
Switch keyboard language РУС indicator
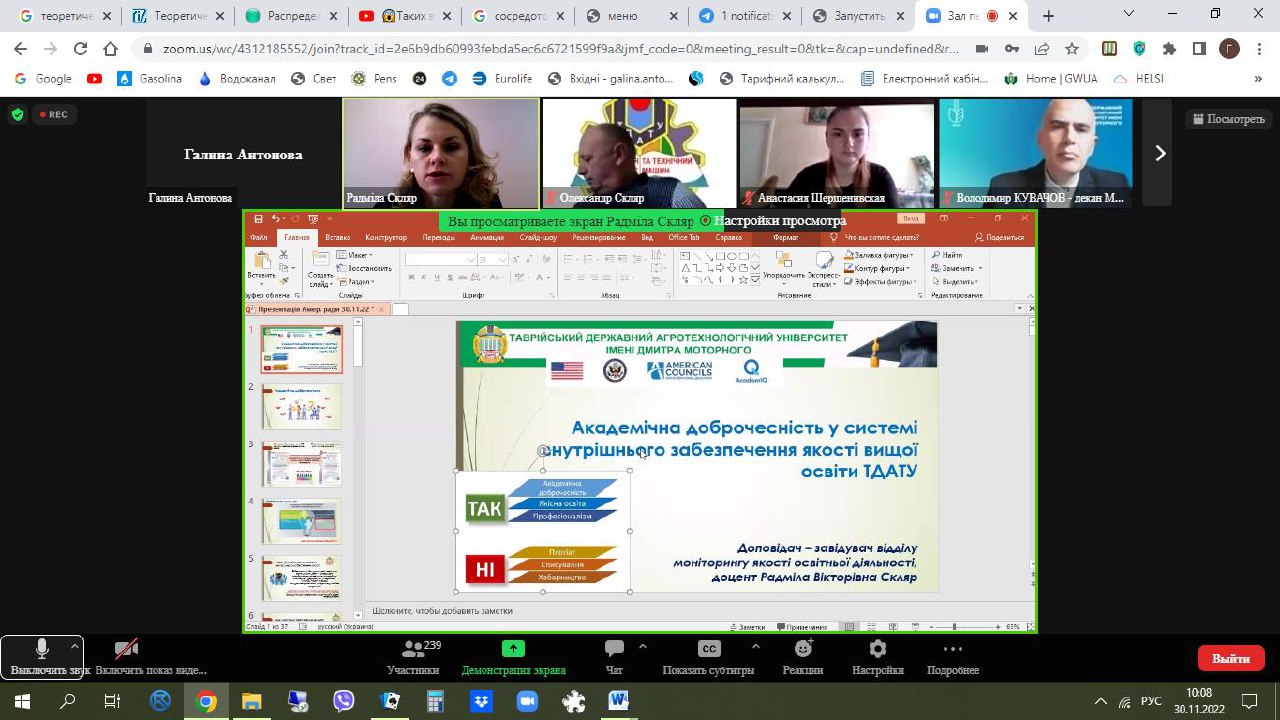coord(1151,701)
